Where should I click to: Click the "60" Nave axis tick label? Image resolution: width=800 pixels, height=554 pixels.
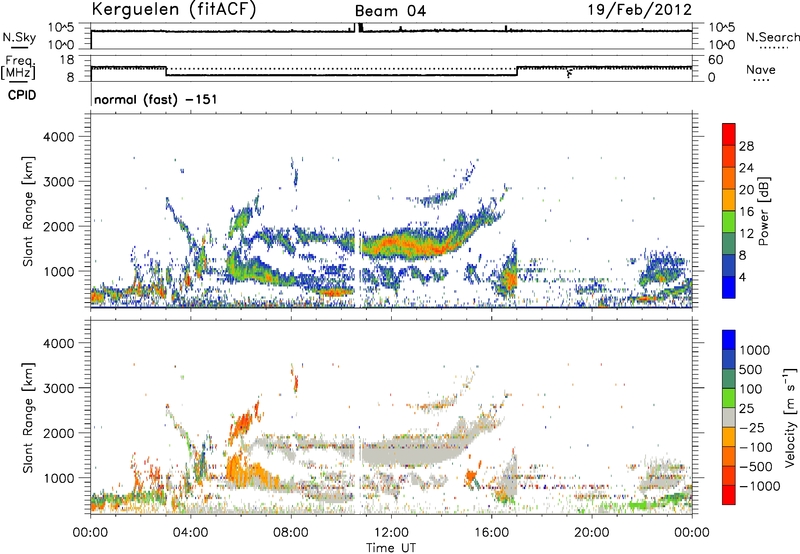click(x=715, y=60)
